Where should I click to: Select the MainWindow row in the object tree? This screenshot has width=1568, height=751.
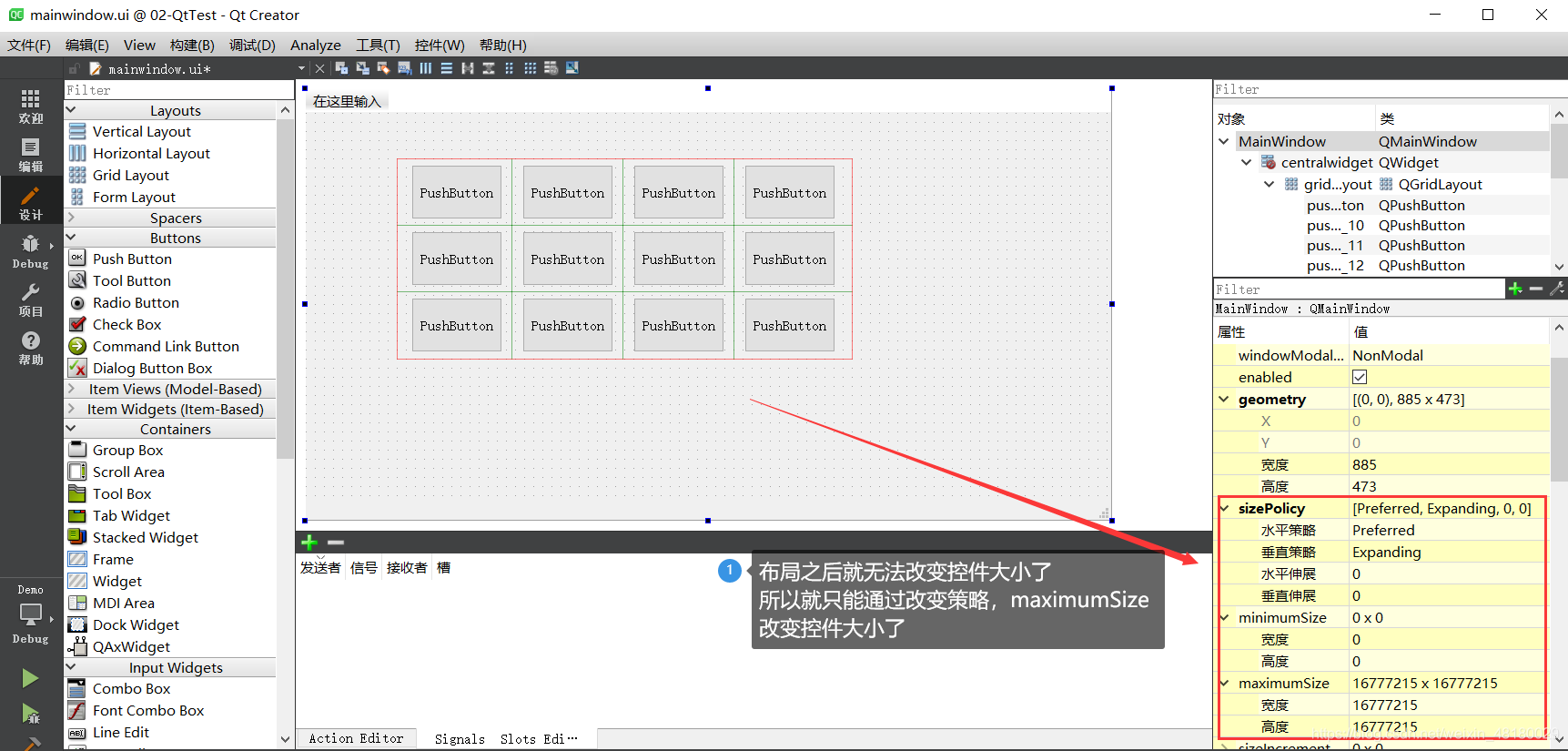(1381, 141)
